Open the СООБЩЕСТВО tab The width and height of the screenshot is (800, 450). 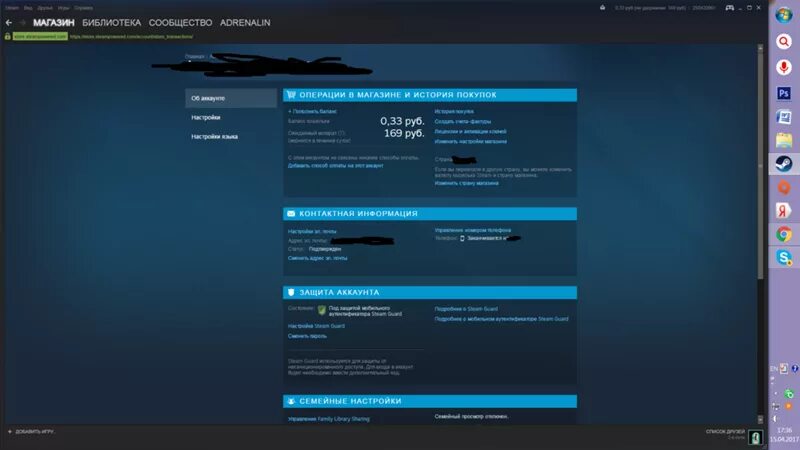point(181,22)
